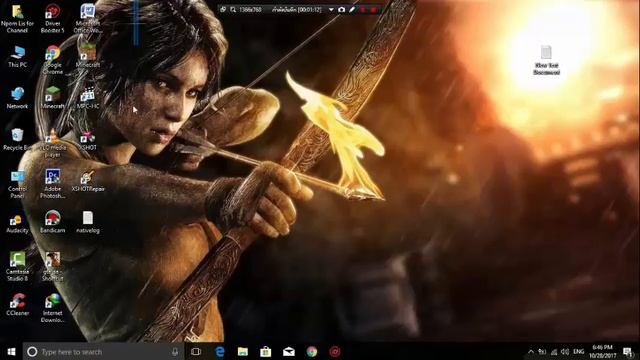
Task: Activate the Cortana microphone icon
Action: [x=175, y=351]
